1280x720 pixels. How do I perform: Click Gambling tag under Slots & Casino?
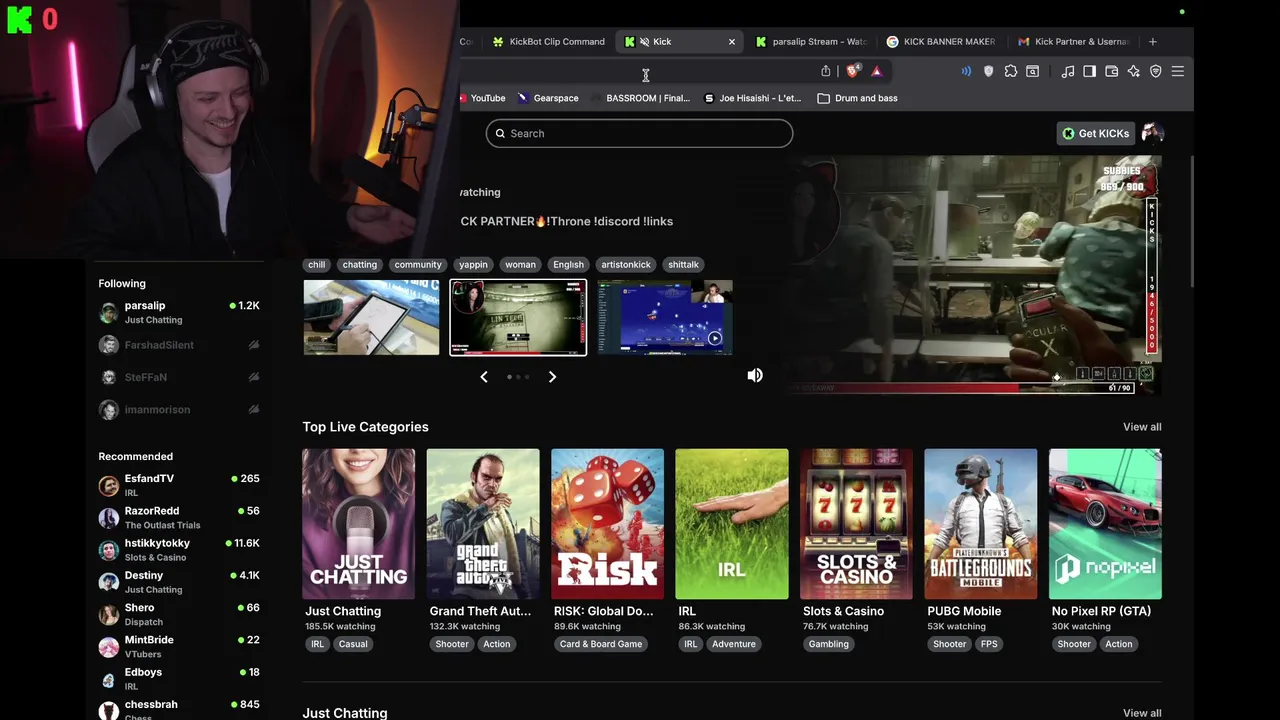tap(829, 644)
